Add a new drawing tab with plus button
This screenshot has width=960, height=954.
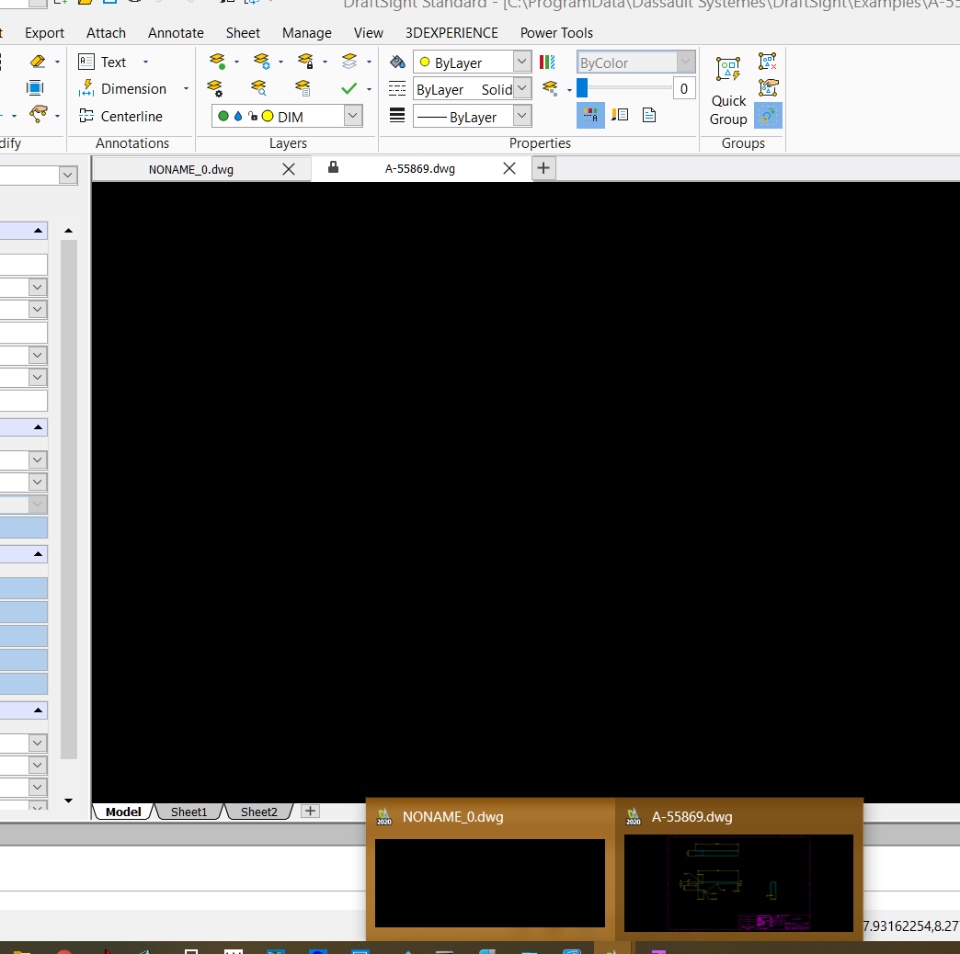pos(543,168)
